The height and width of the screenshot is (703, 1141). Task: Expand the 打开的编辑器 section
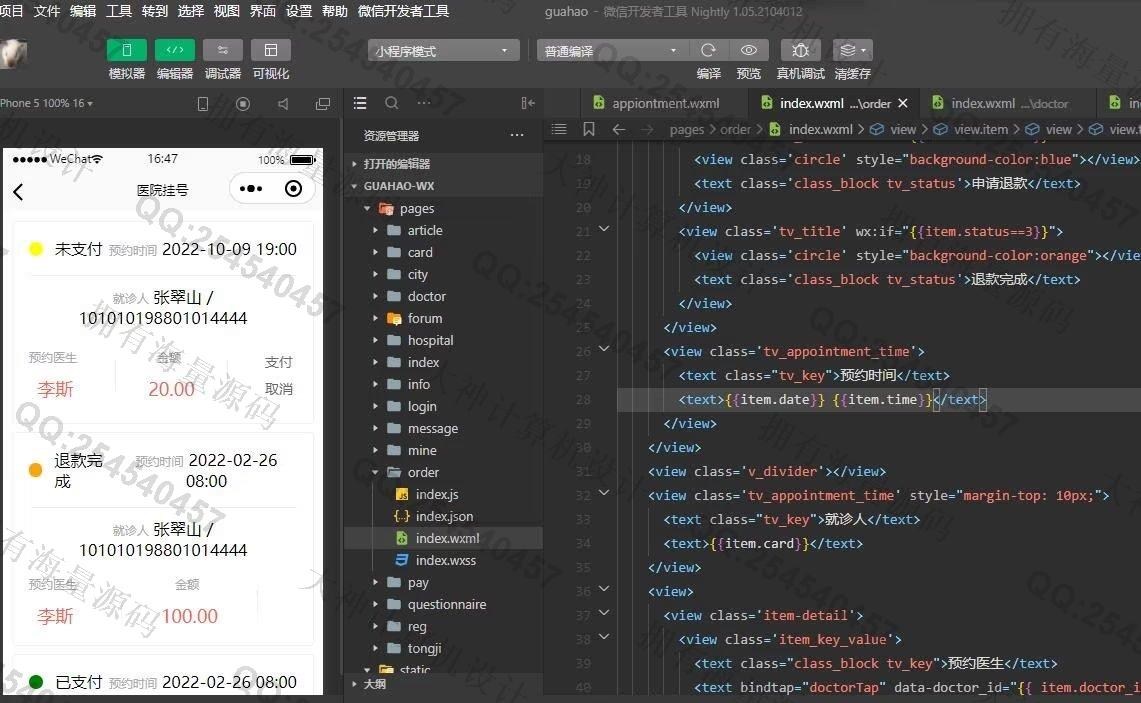(x=444, y=164)
